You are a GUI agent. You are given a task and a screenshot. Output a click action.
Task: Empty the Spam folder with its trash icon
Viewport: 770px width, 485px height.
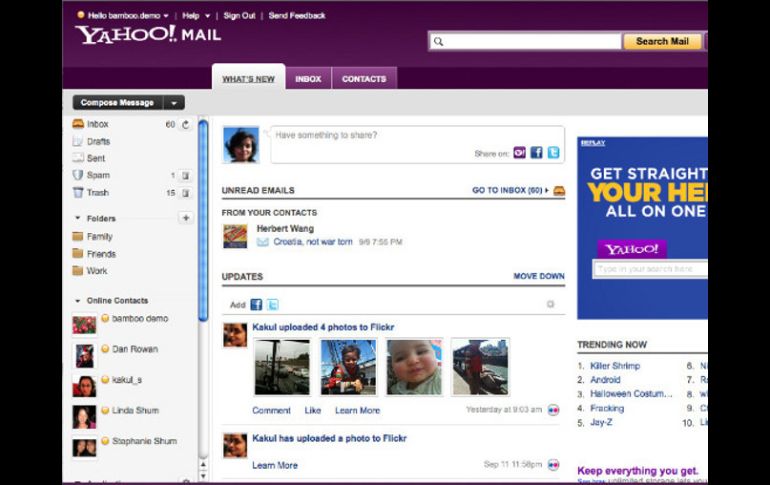[185, 176]
